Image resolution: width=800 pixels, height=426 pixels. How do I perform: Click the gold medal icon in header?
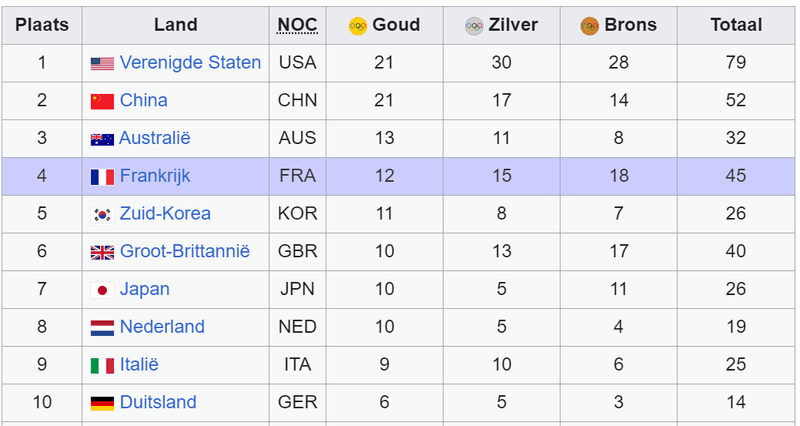click(x=358, y=26)
